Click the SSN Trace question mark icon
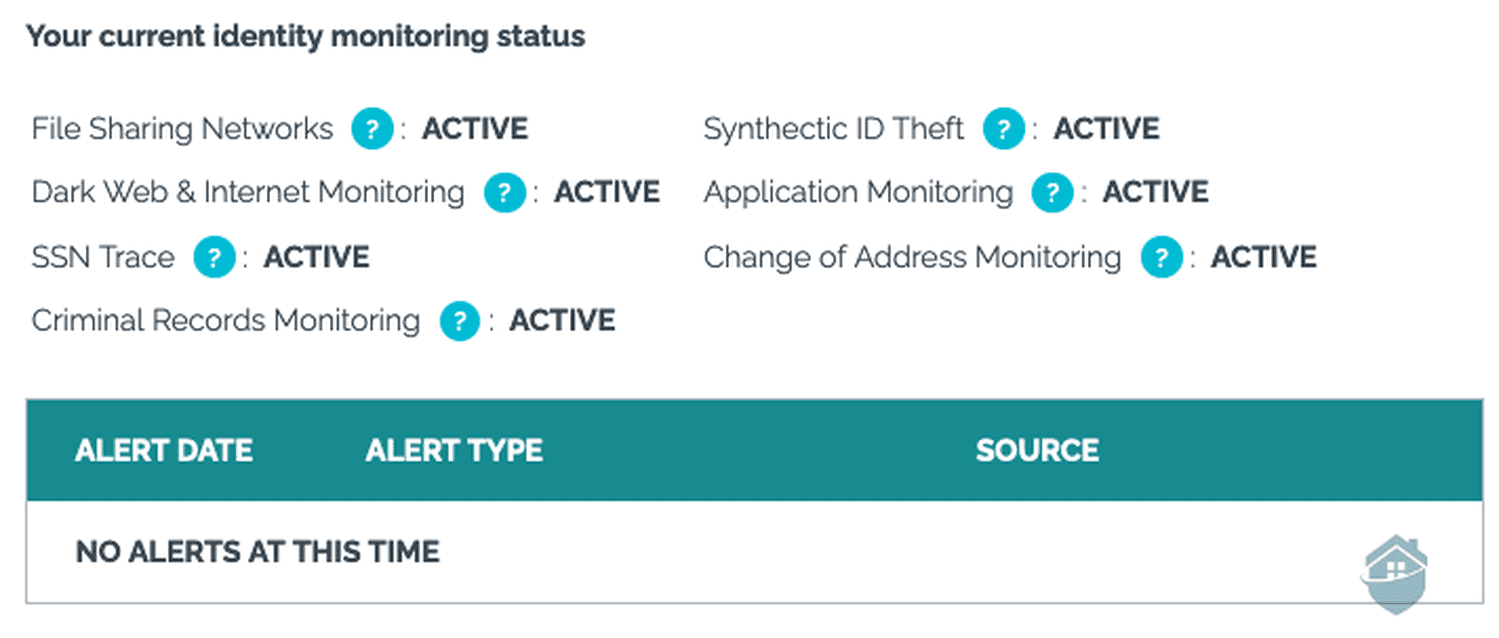Screen dimensions: 1499x638 [x=214, y=258]
